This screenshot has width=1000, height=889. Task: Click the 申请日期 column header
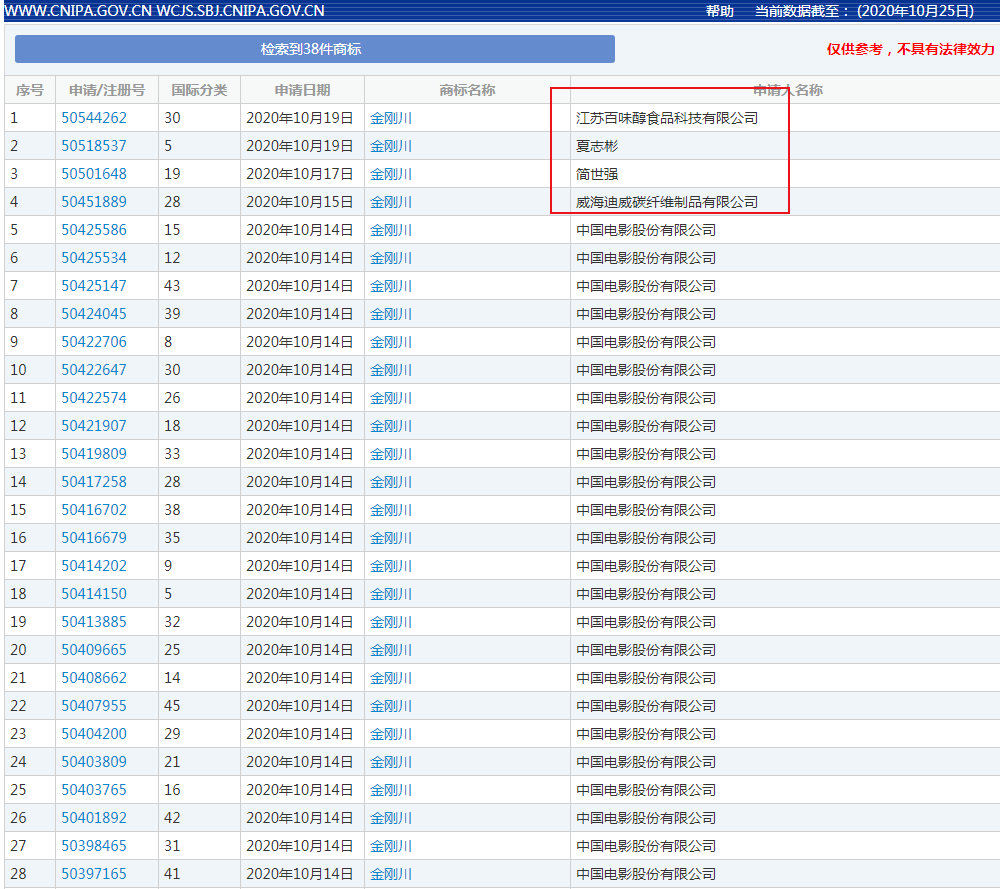(x=302, y=90)
